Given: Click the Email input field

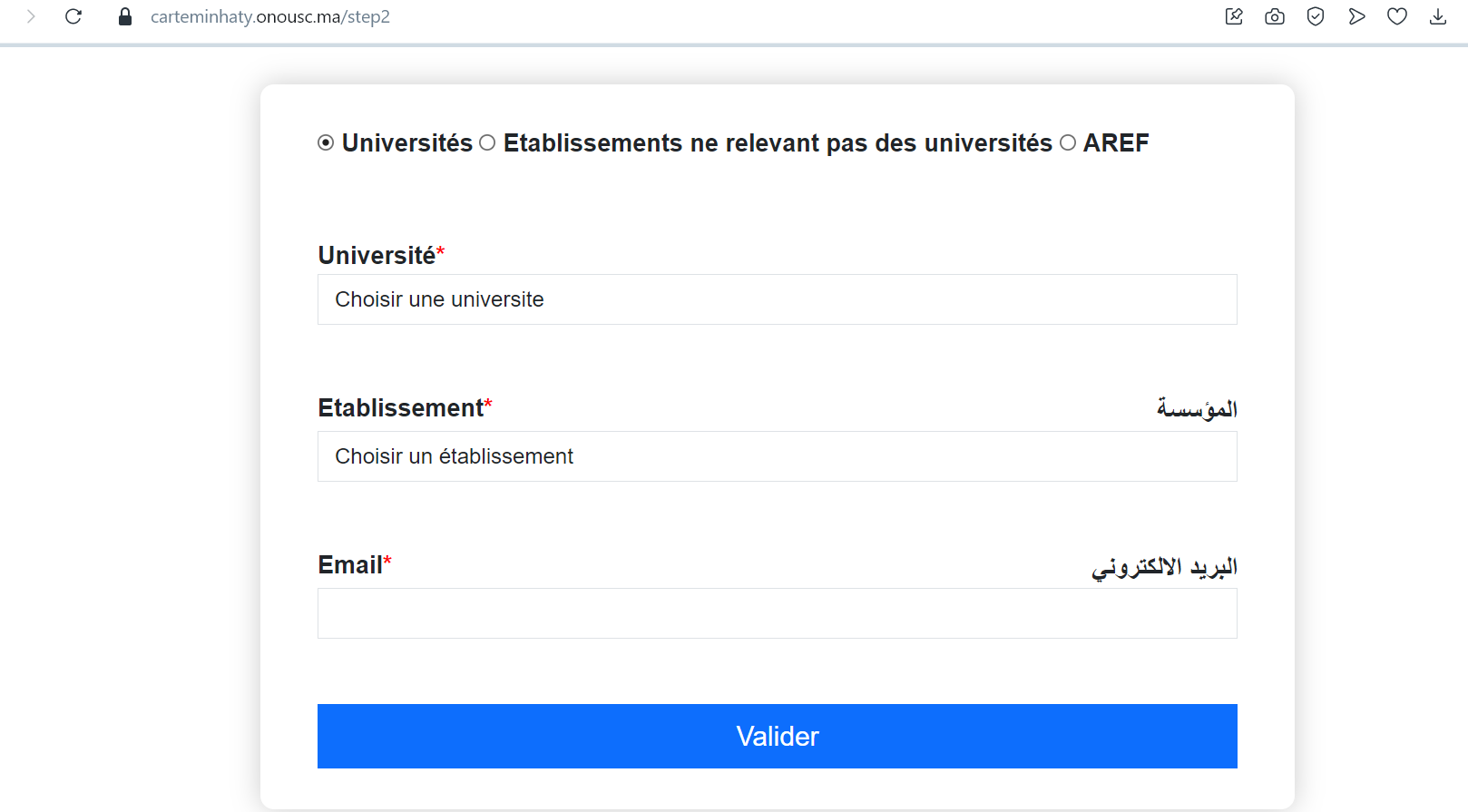Looking at the screenshot, I should [x=777, y=613].
